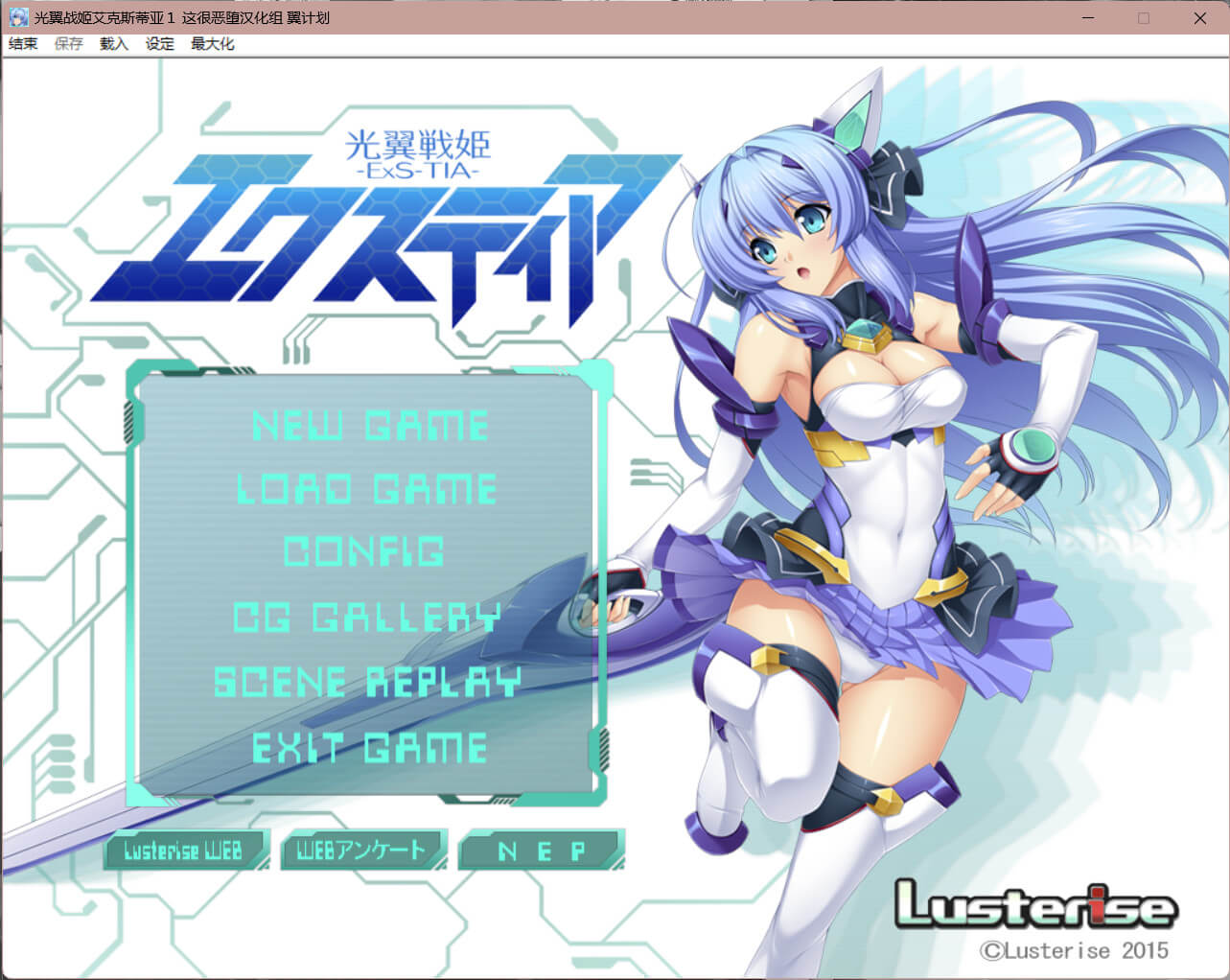Choose EXIT GAME in the title menu
This screenshot has width=1230, height=980.
click(369, 748)
